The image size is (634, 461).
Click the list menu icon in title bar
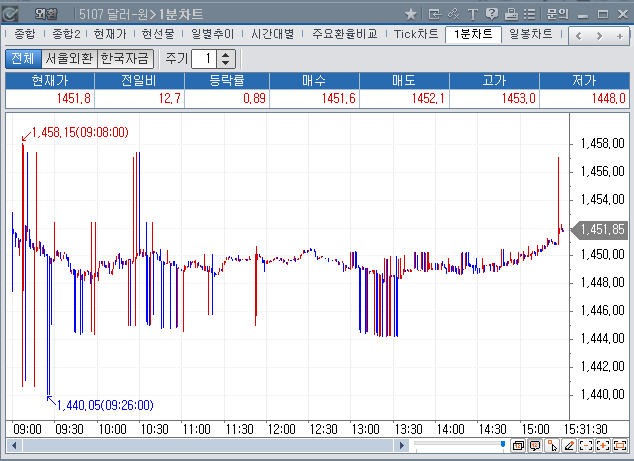click(529, 14)
